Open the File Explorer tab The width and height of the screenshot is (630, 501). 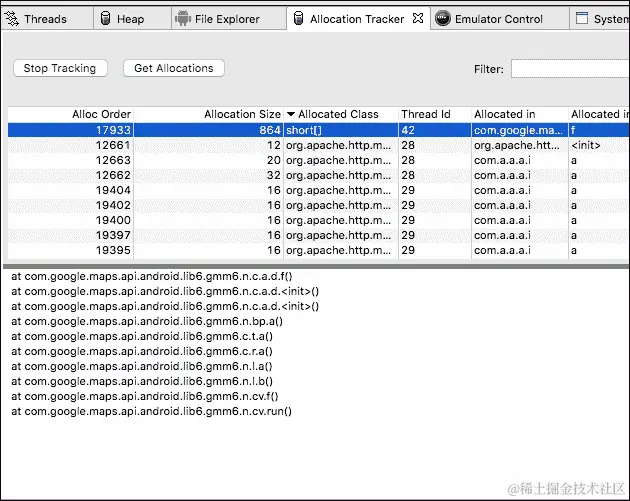click(x=227, y=19)
